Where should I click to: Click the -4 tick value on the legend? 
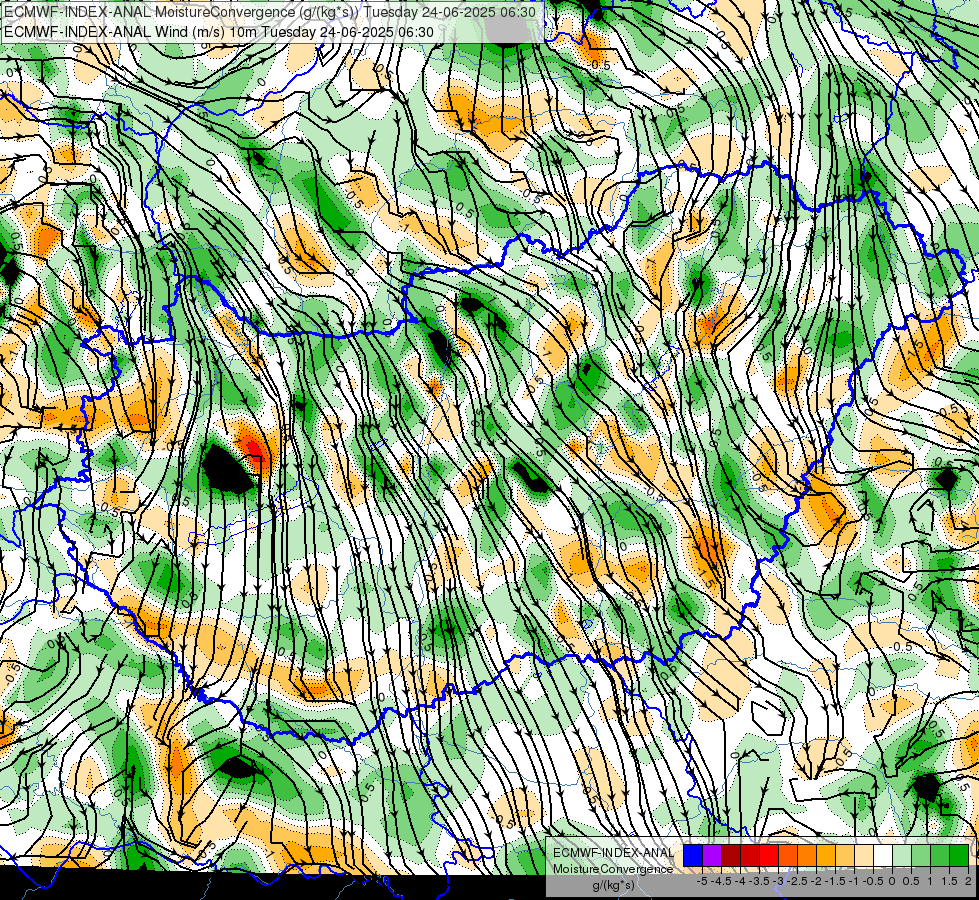pyautogui.click(x=740, y=881)
